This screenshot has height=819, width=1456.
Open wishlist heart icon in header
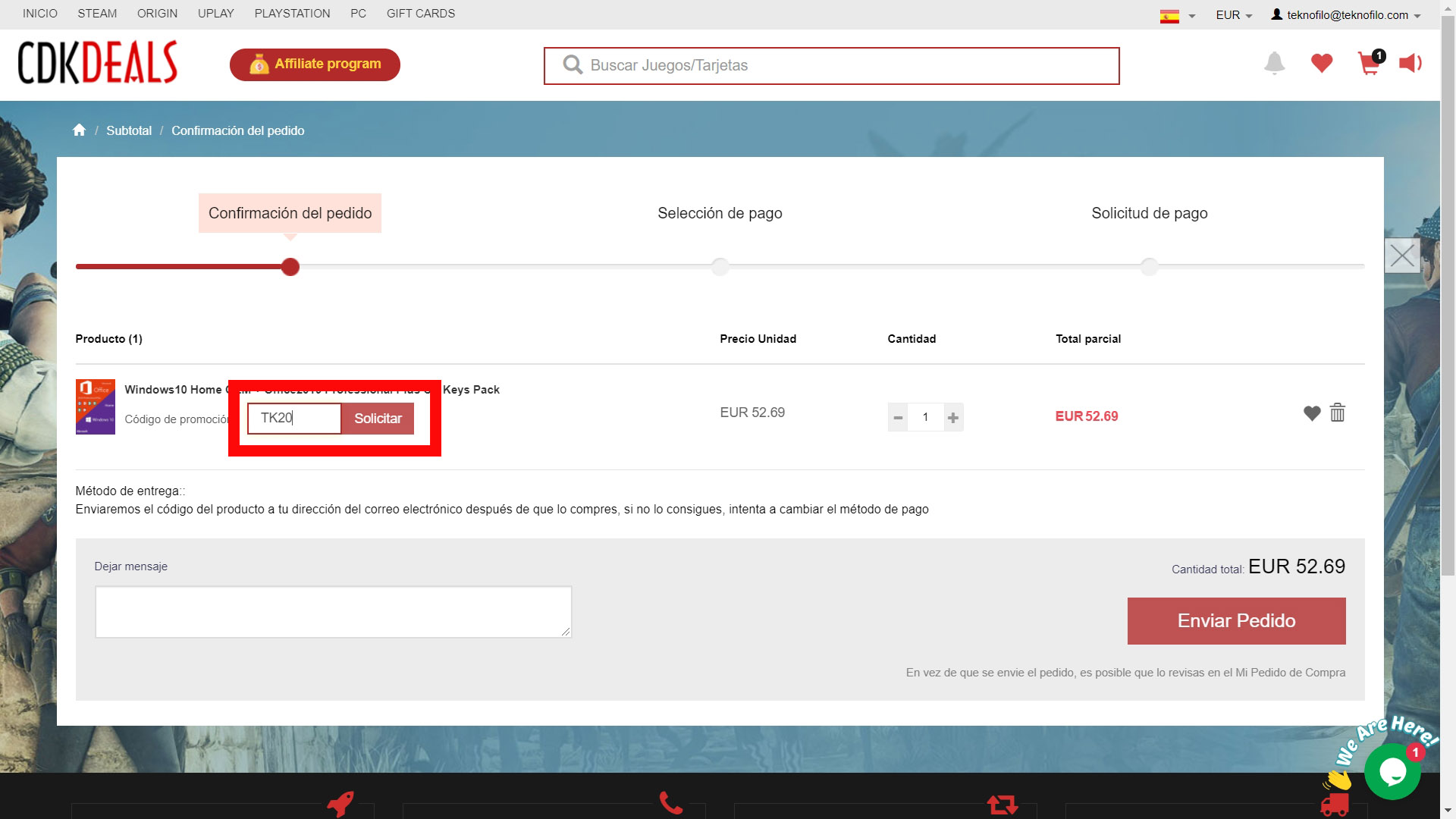point(1322,64)
